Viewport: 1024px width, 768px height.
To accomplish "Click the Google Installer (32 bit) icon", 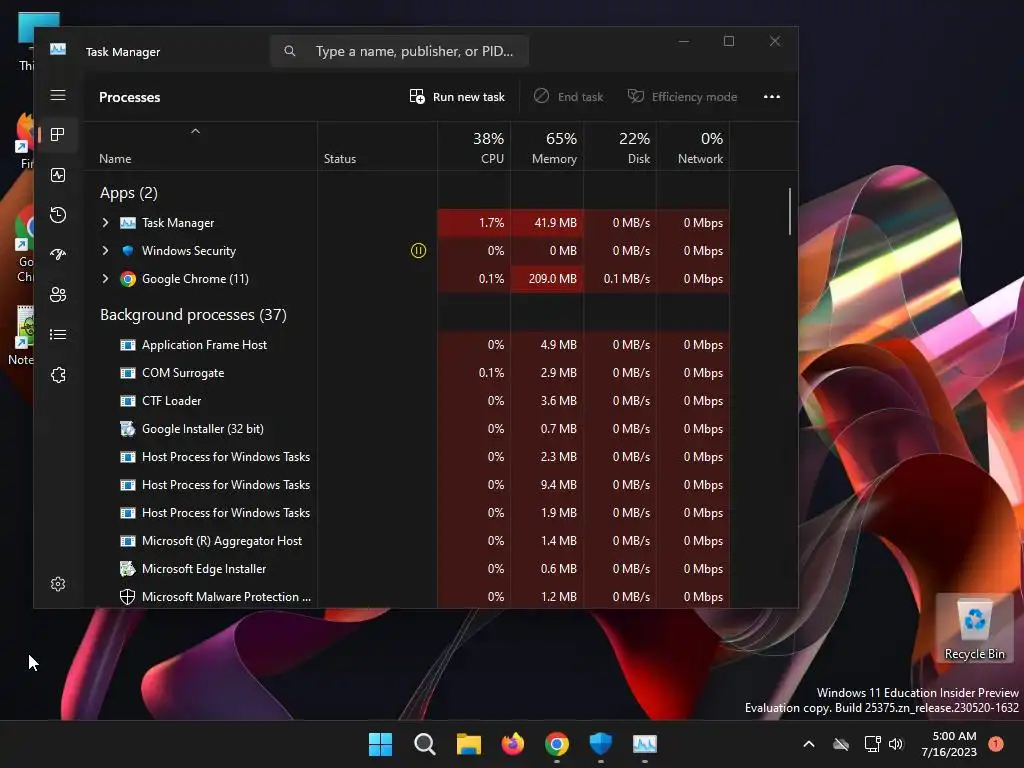I will click(x=127, y=429).
